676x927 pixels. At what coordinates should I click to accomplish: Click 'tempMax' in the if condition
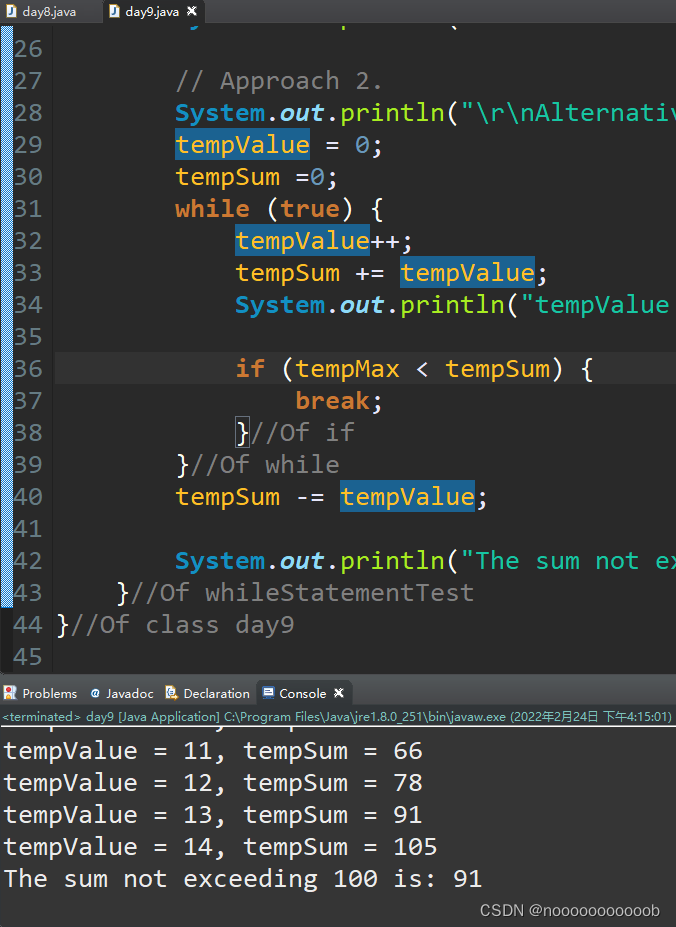(x=348, y=369)
